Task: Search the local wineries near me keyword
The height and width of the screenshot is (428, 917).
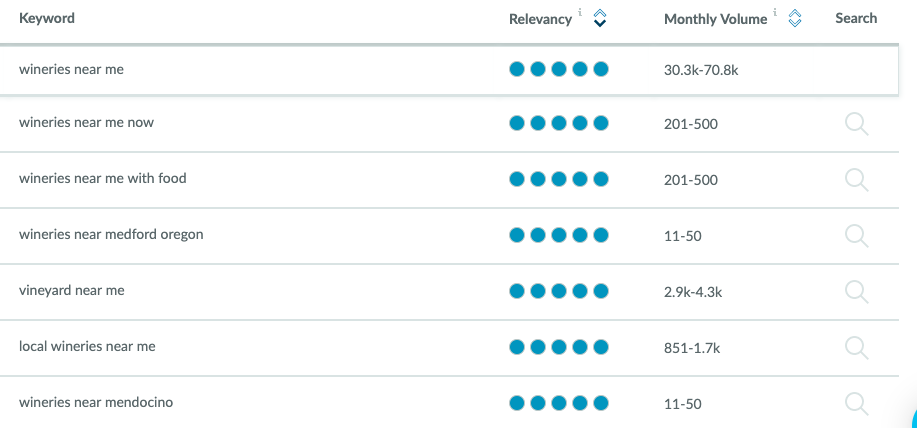Action: click(857, 348)
